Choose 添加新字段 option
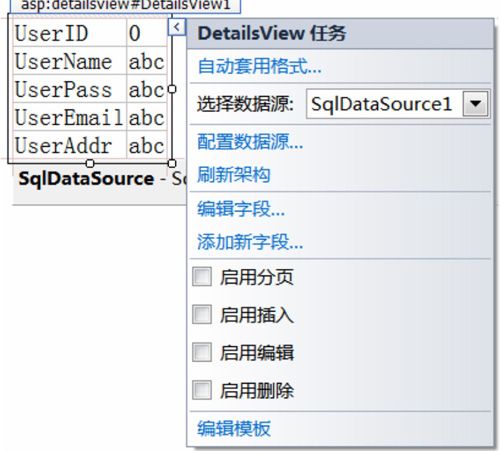 250,242
